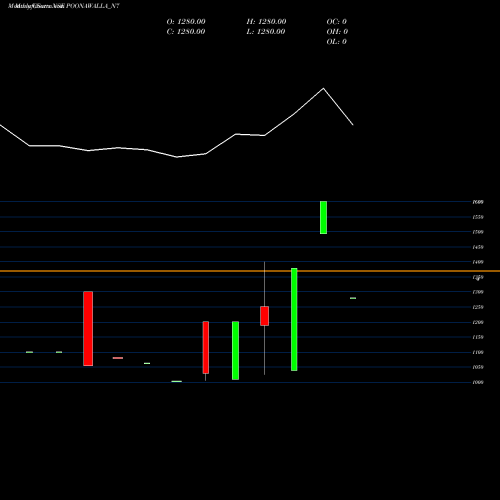Select the open price O: 1280.00
Image resolution: width=500 pixels, height=500 pixels.
coord(186,22)
